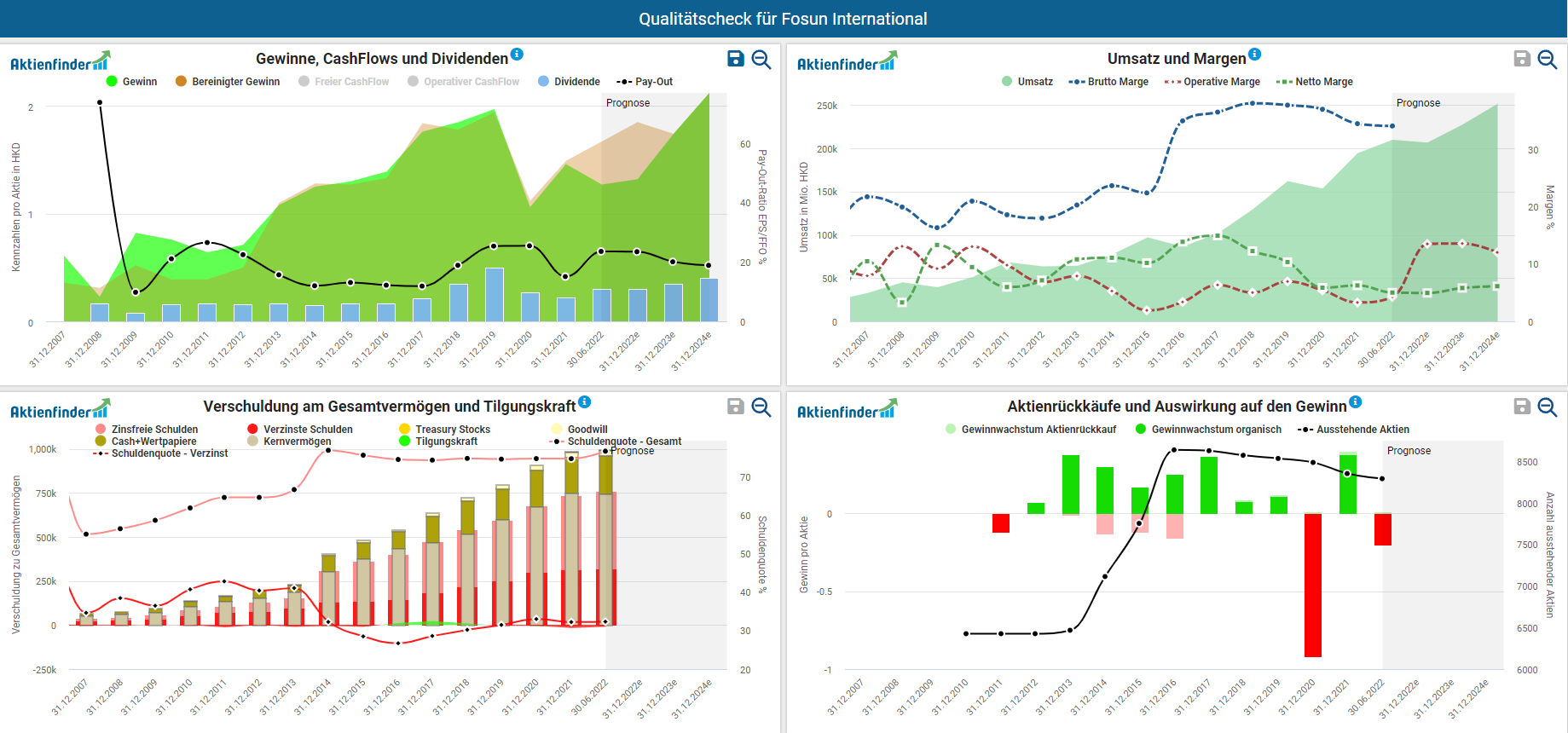
Task: Toggle Gewinnwachstum organisch legend entry
Action: coord(1216,430)
